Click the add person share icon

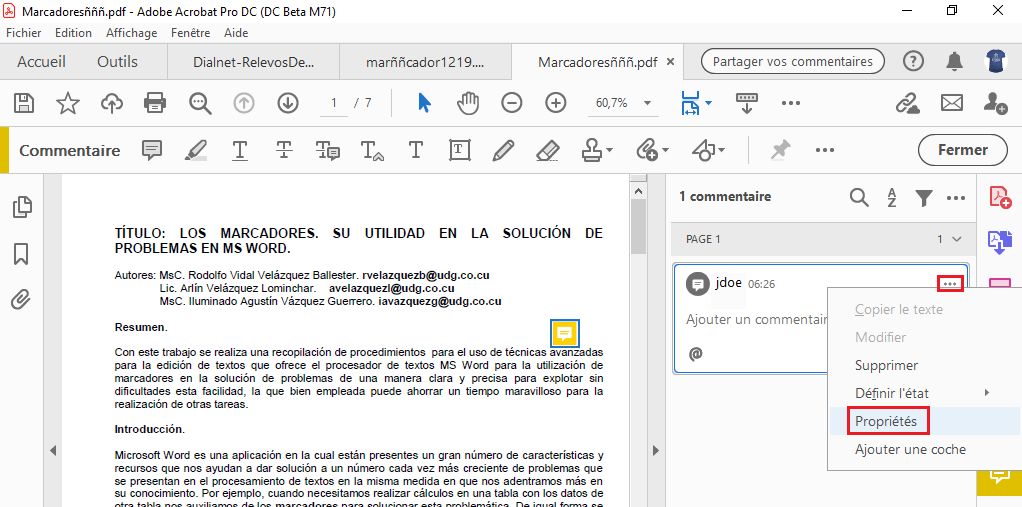[x=995, y=103]
